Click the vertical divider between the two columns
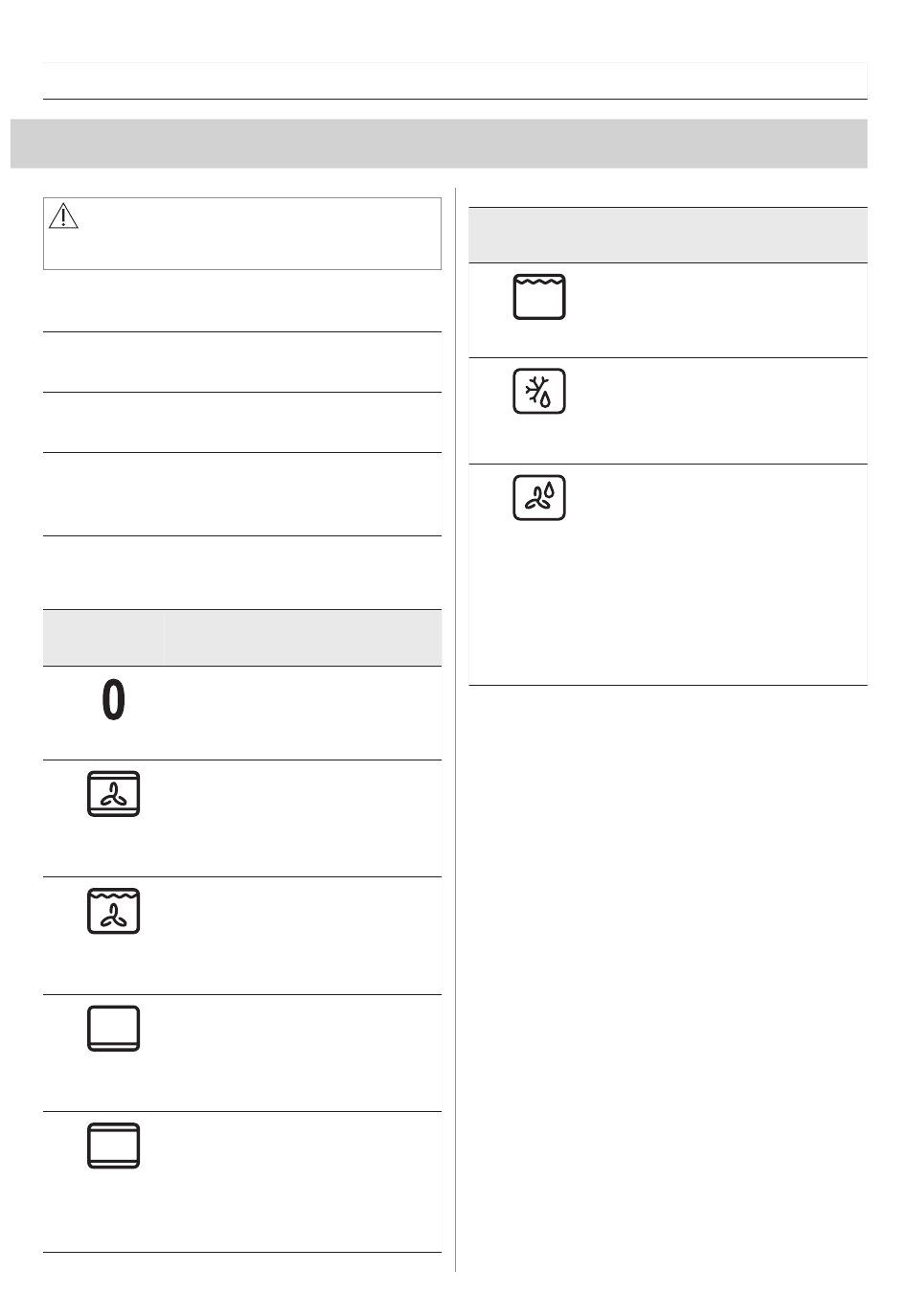 click(x=456, y=729)
